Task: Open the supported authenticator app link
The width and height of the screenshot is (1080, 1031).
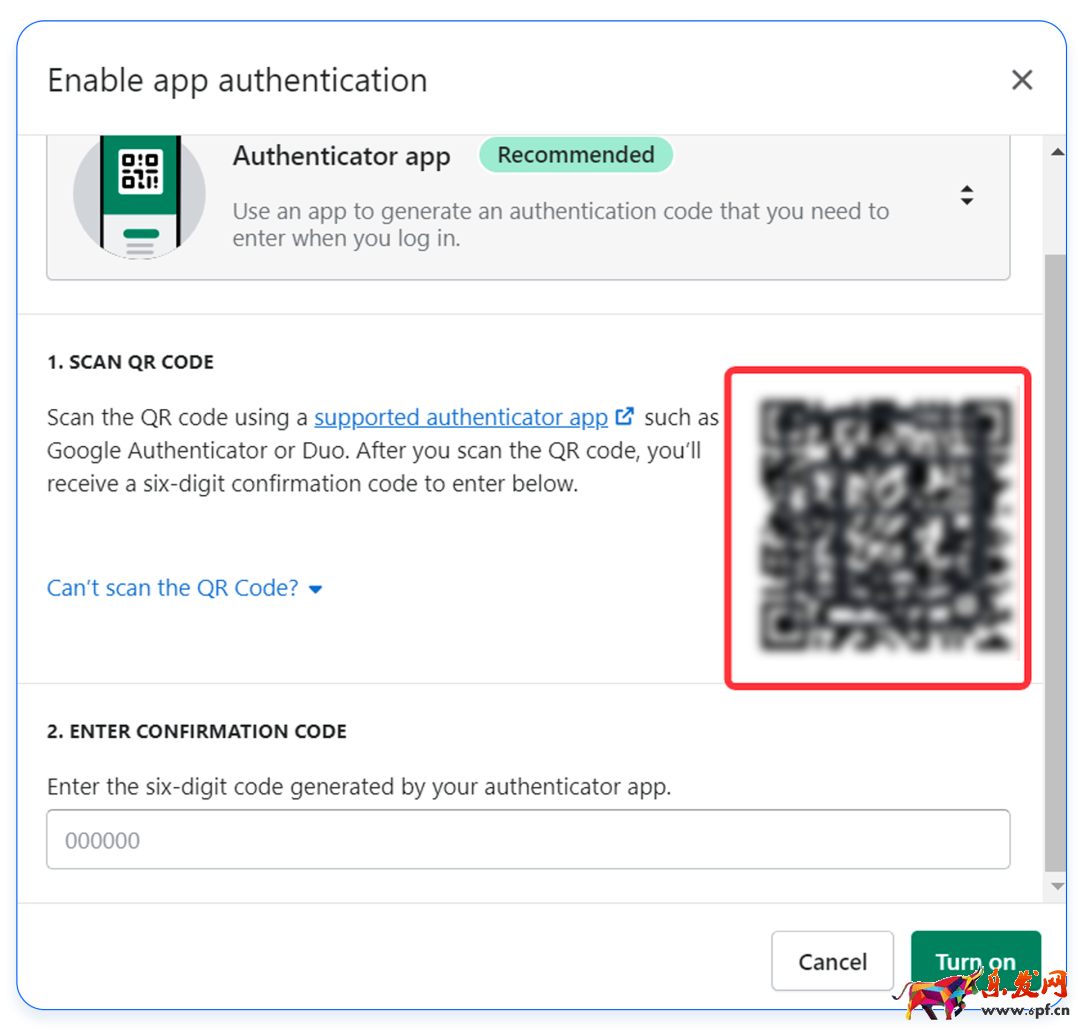Action: (461, 417)
